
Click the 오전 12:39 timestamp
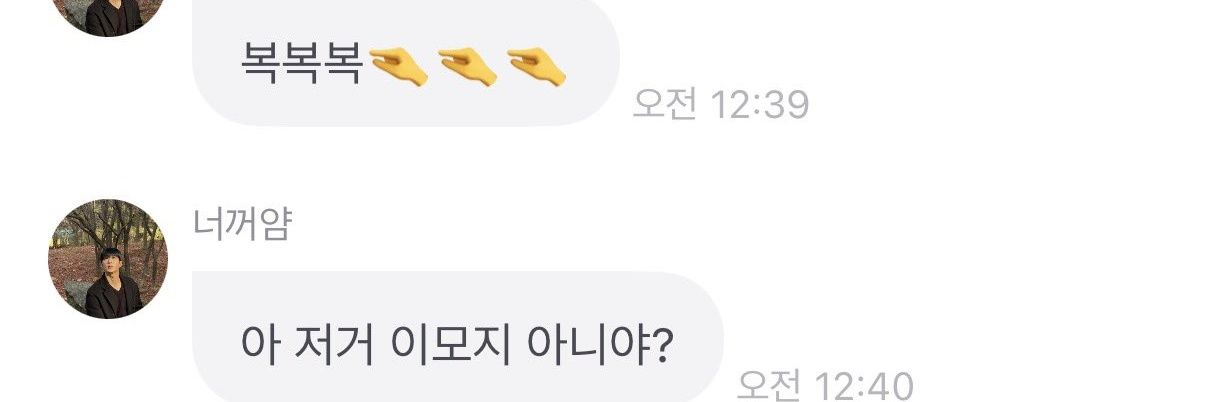721,103
